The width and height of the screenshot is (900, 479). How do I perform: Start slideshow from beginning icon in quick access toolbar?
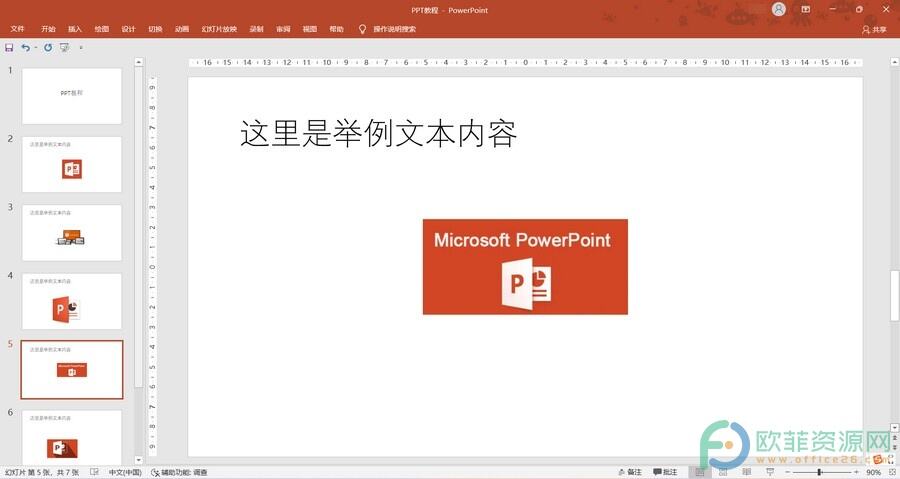pos(65,48)
